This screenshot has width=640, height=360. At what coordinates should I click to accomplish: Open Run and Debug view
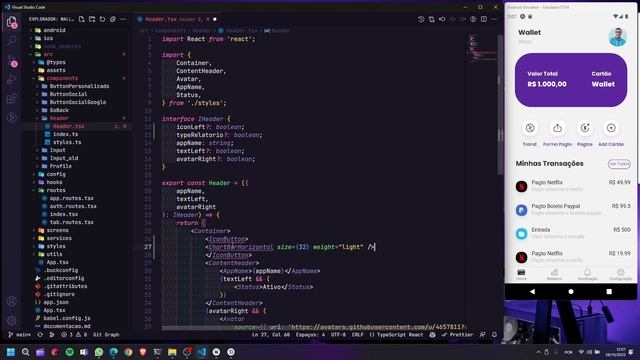pyautogui.click(x=12, y=80)
